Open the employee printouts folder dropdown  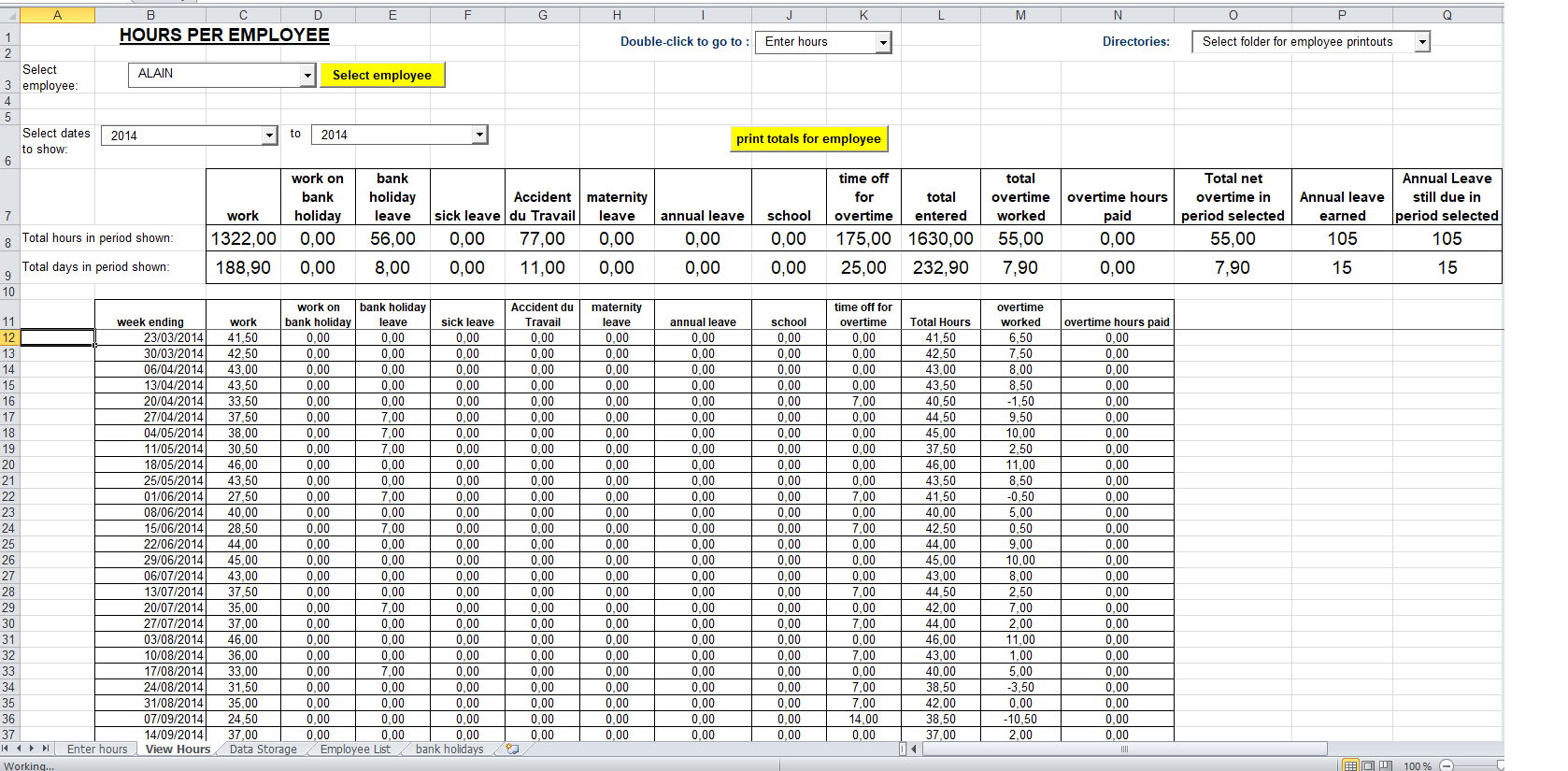point(1421,42)
